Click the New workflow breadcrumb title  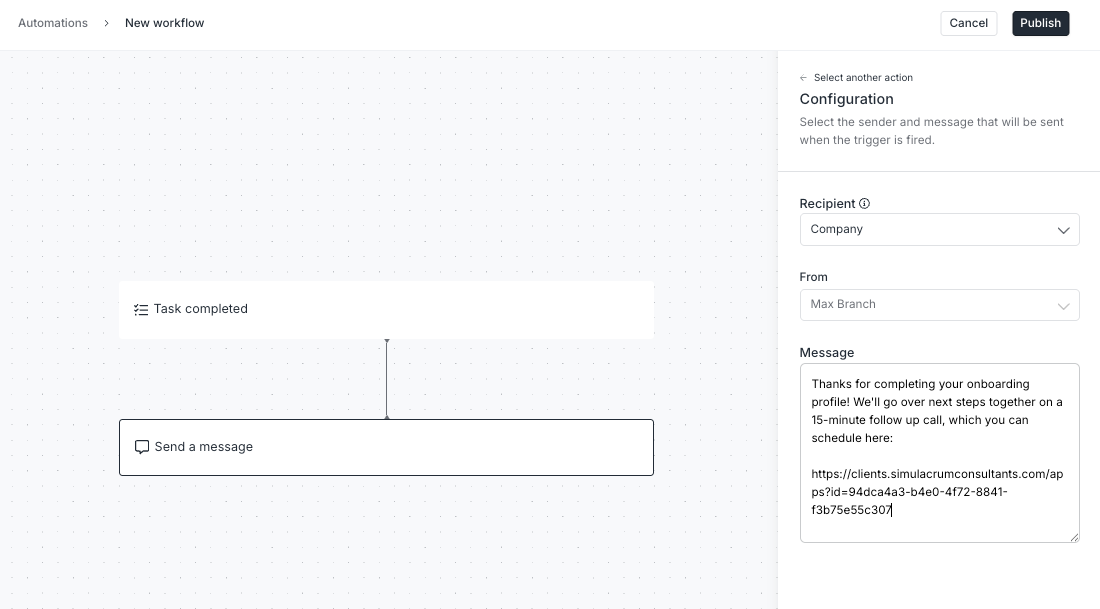tap(164, 23)
